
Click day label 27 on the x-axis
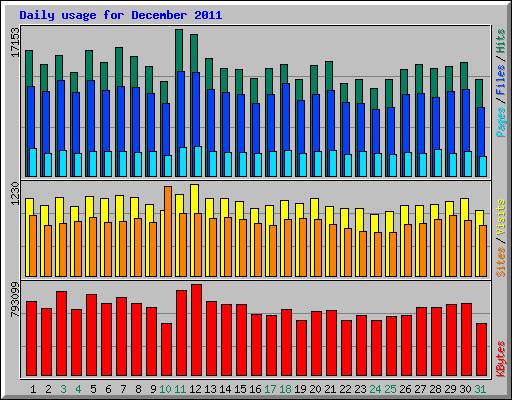[420, 389]
